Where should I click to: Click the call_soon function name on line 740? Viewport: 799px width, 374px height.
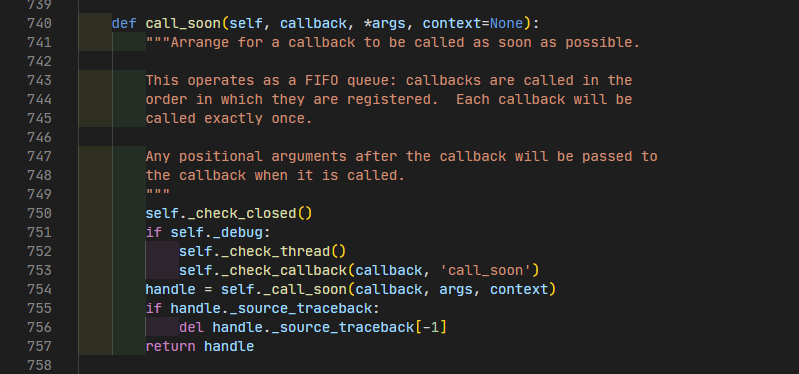pos(183,23)
